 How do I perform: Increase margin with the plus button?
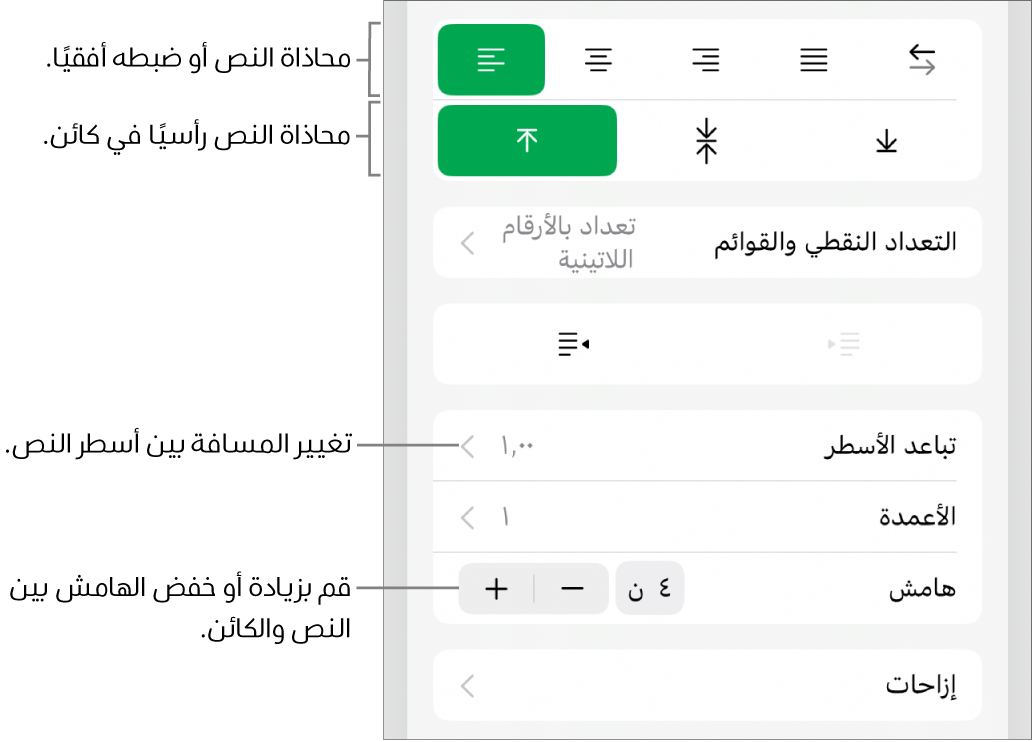496,589
